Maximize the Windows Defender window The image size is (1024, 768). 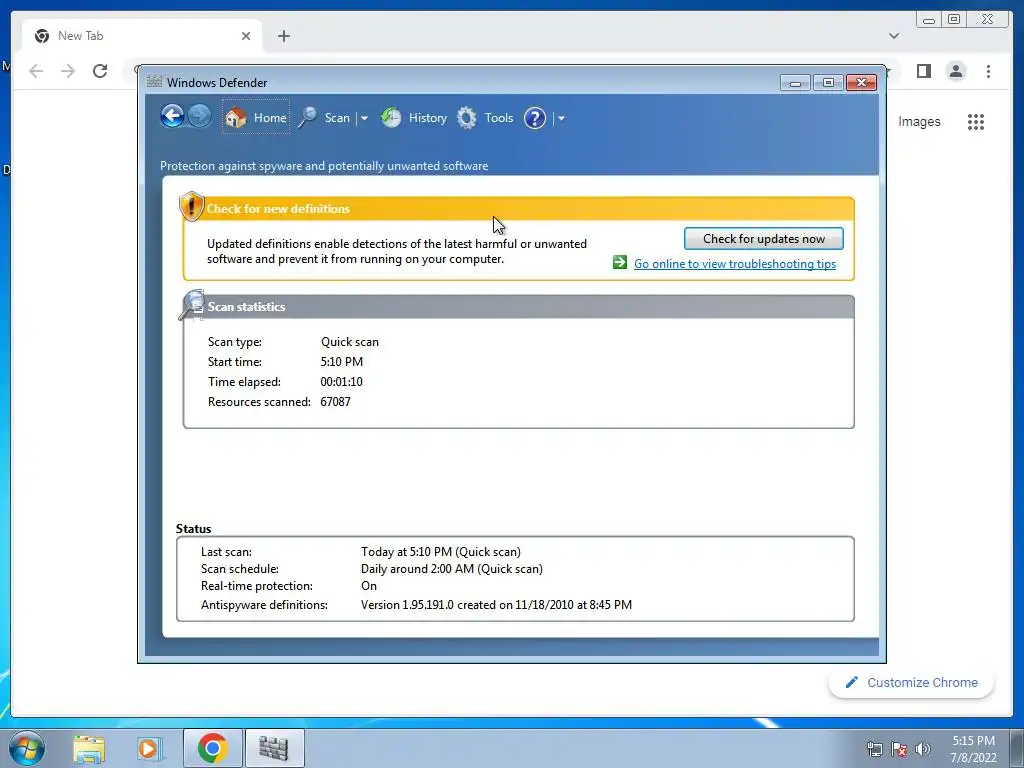(828, 83)
